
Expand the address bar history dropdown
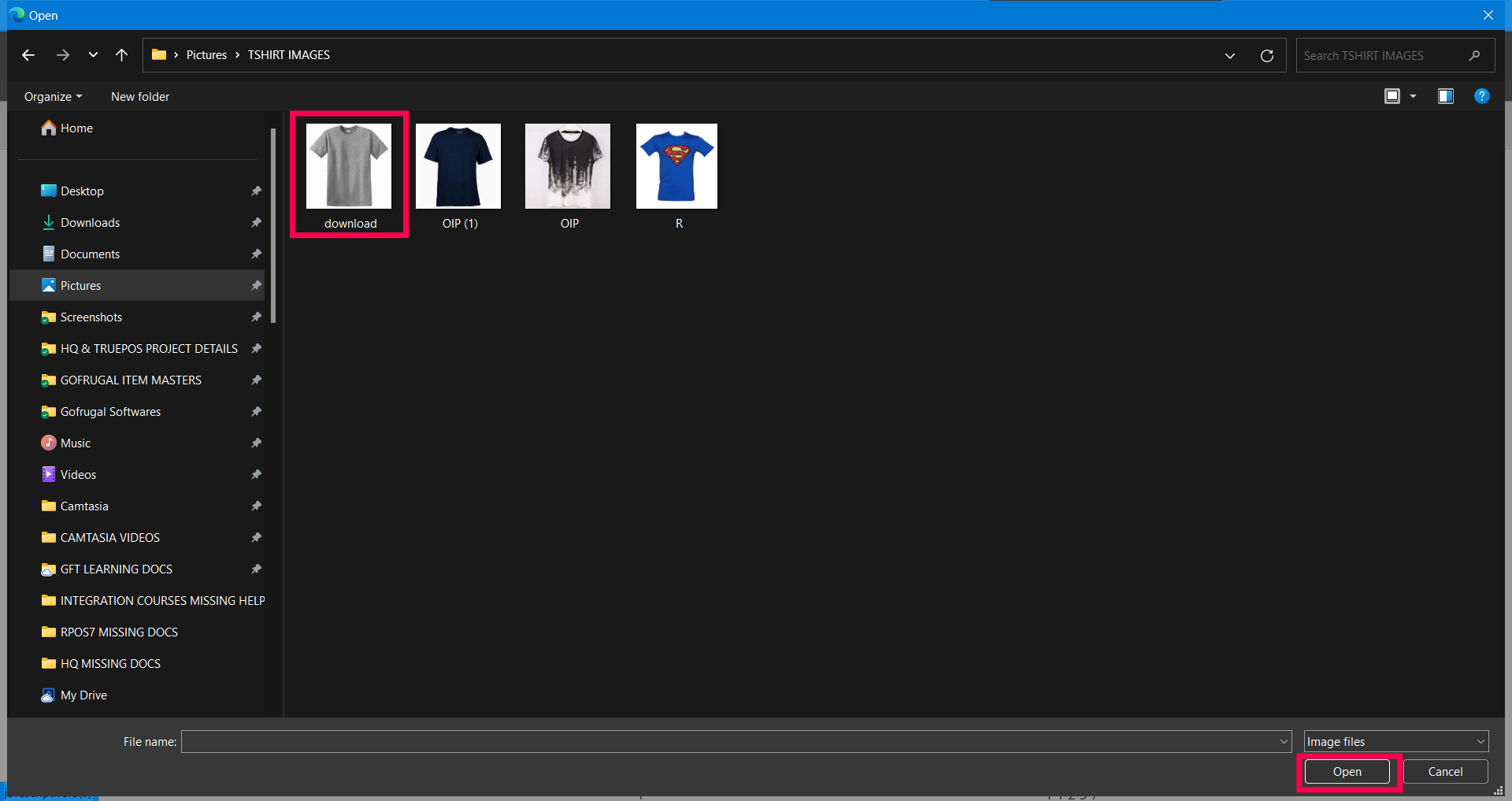click(x=1230, y=56)
